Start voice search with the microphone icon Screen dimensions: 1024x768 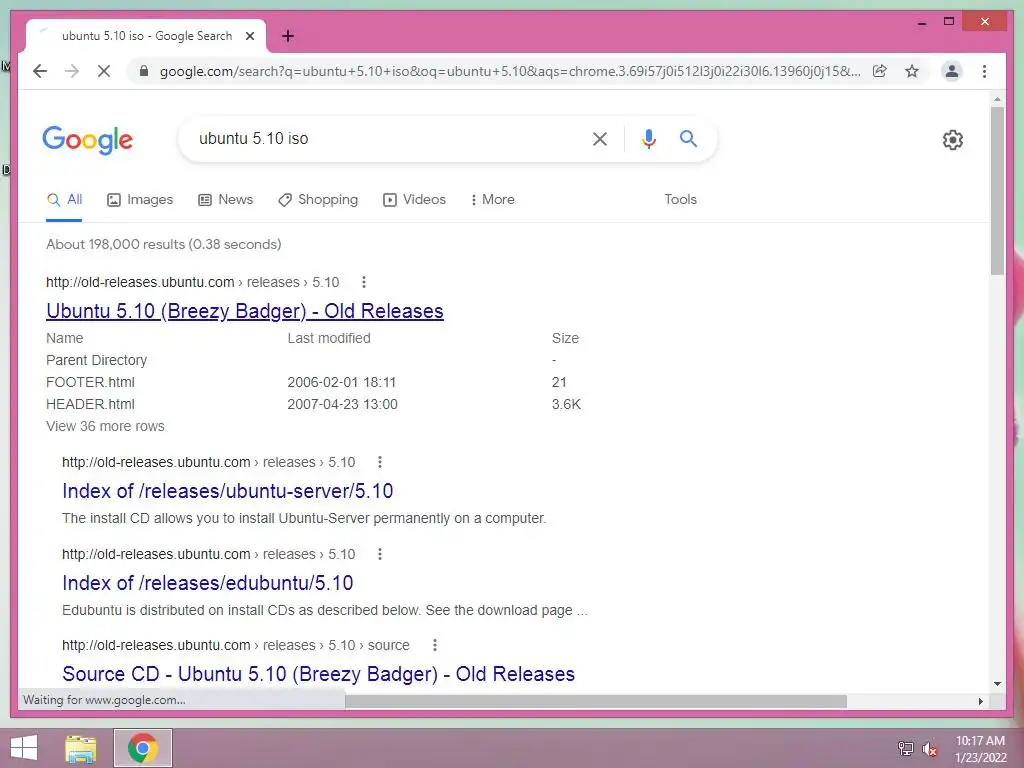tap(648, 138)
